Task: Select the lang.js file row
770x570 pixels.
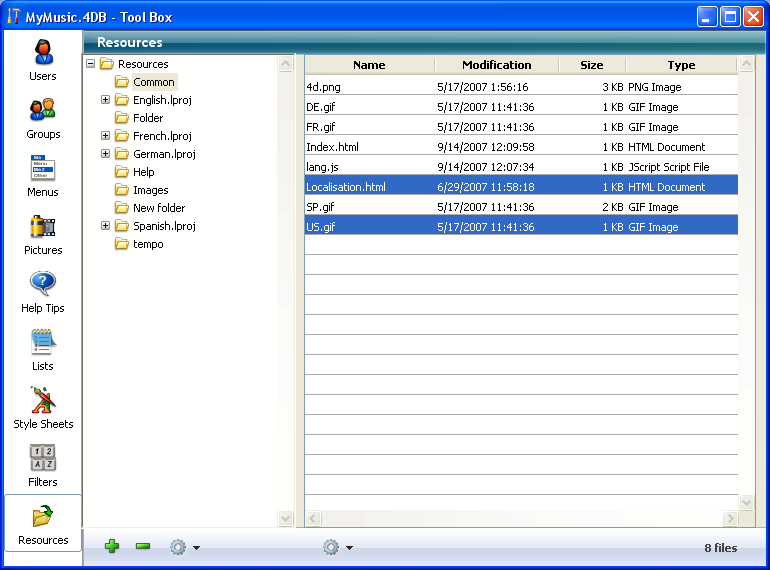Action: point(450,167)
